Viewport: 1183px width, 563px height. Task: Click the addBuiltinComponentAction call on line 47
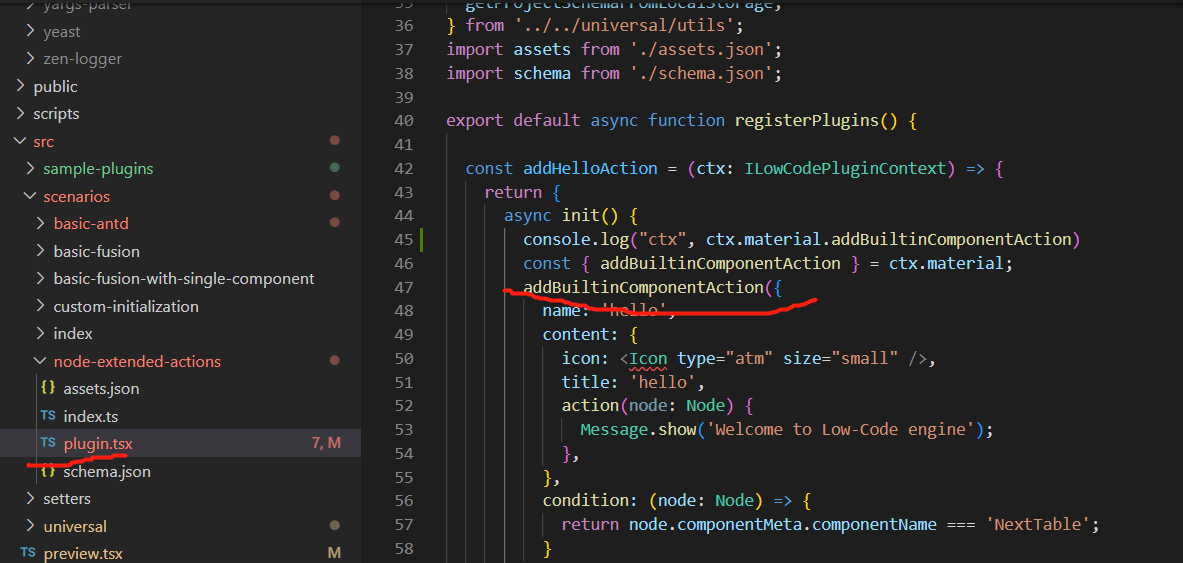pos(641,287)
